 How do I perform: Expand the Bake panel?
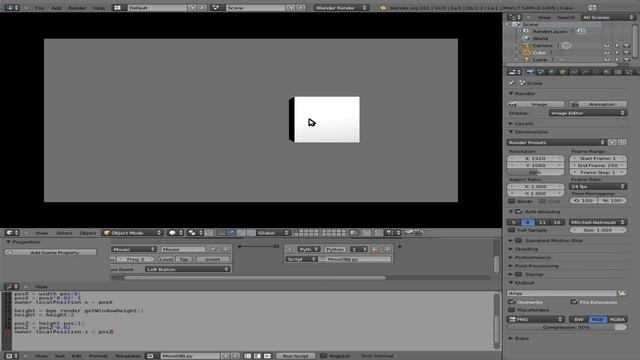click(521, 338)
